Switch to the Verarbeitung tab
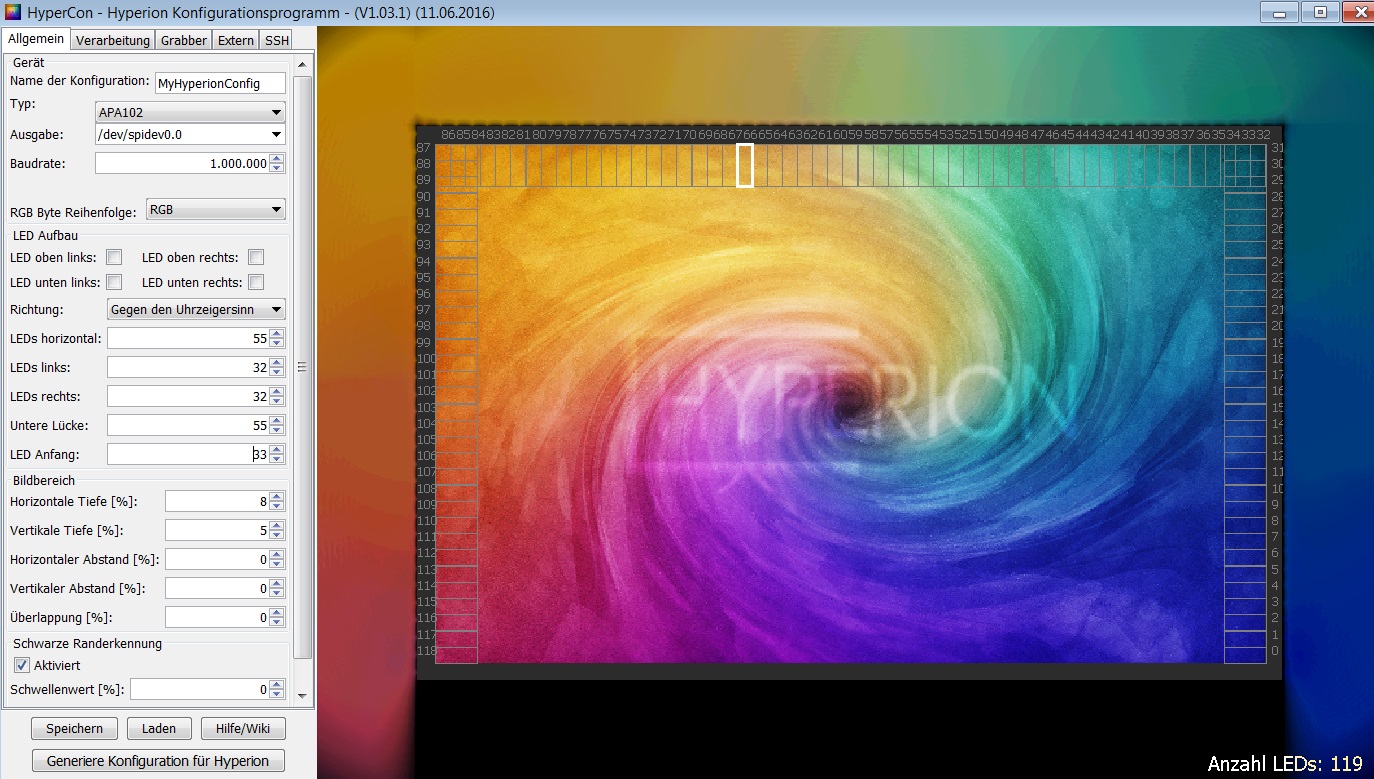The width and height of the screenshot is (1374, 779). [113, 40]
